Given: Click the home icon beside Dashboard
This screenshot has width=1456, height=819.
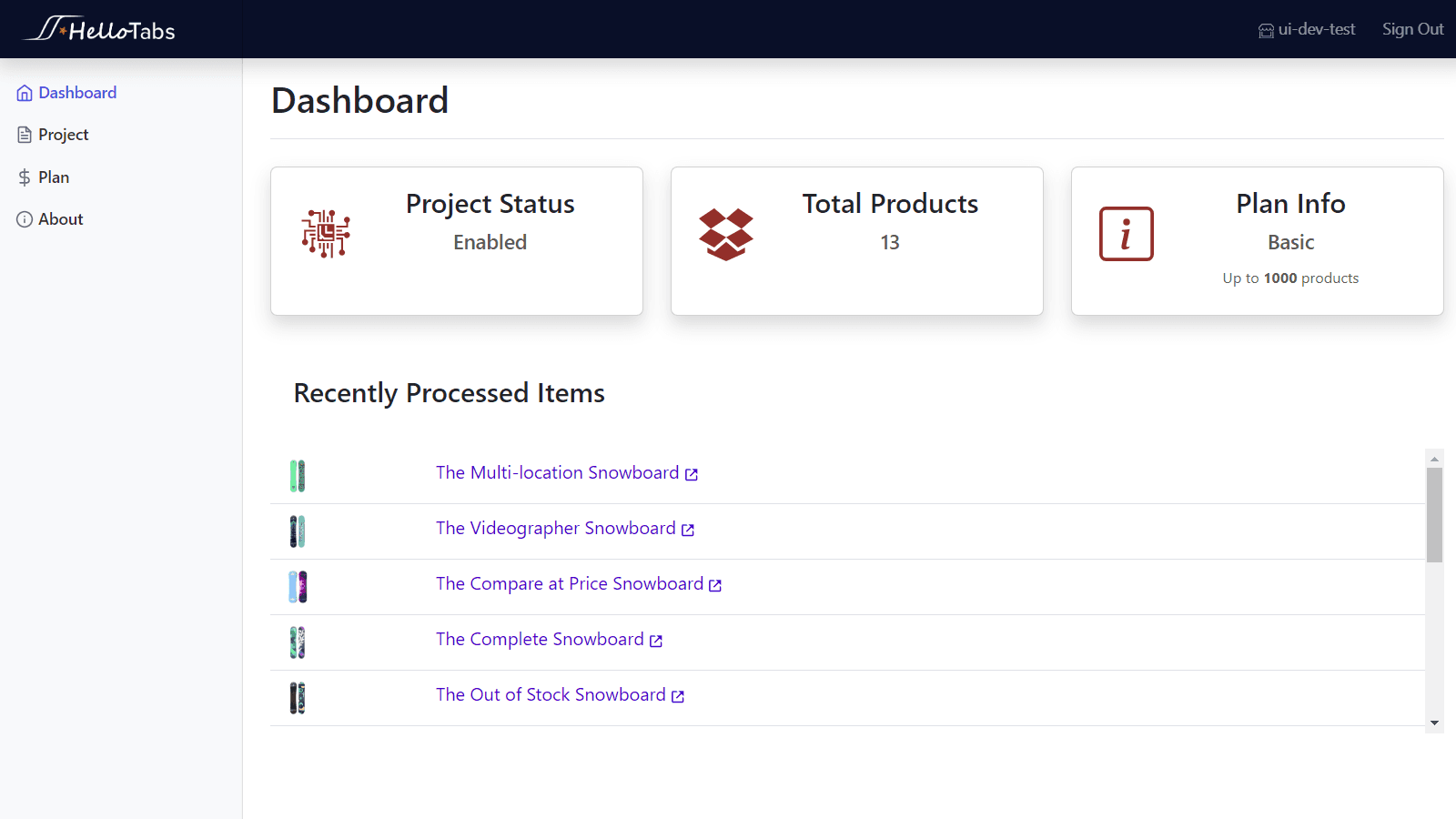Looking at the screenshot, I should coord(24,92).
